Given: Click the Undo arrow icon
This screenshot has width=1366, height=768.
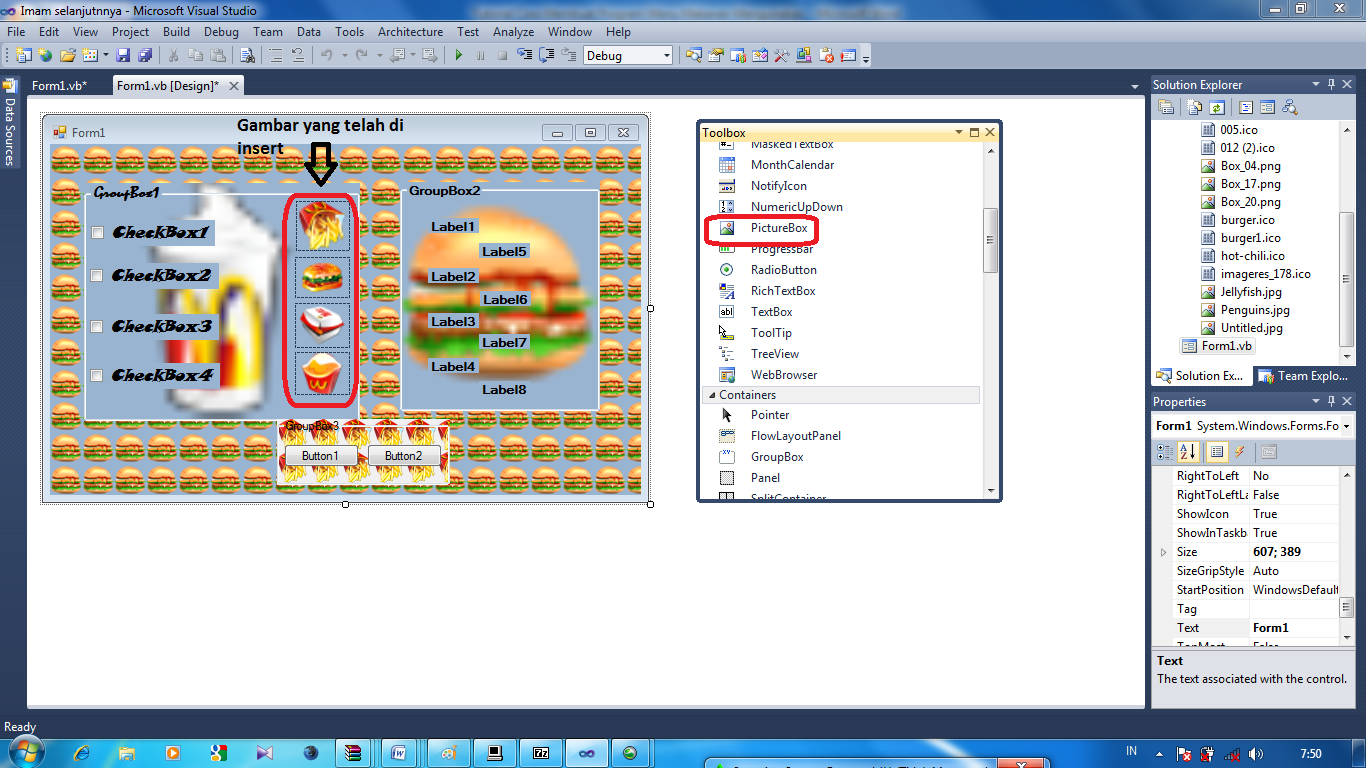Looking at the screenshot, I should [x=326, y=55].
